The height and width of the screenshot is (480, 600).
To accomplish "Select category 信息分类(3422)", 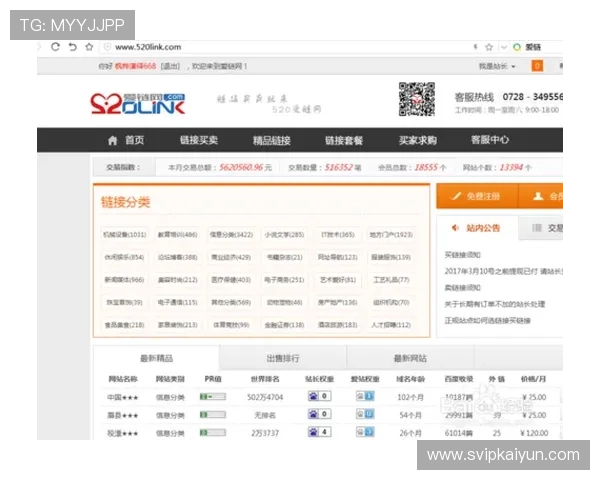I will tap(231, 235).
